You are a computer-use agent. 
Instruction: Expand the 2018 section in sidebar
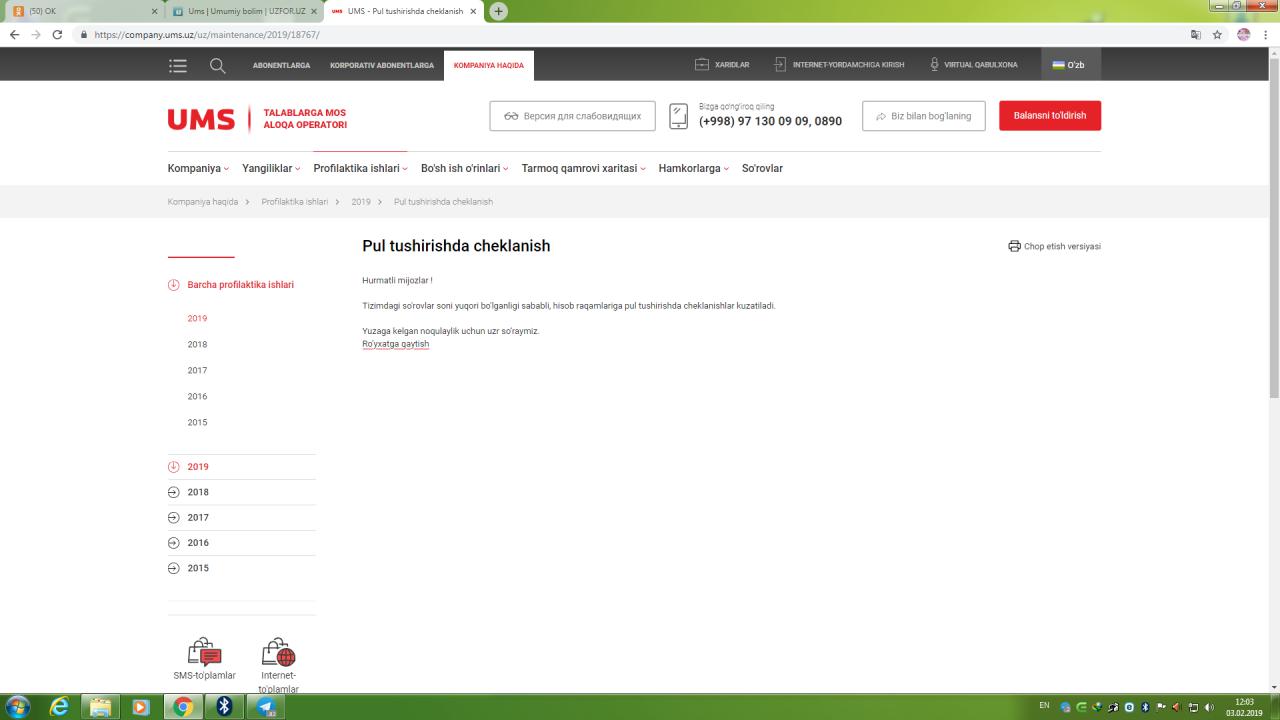coord(173,492)
